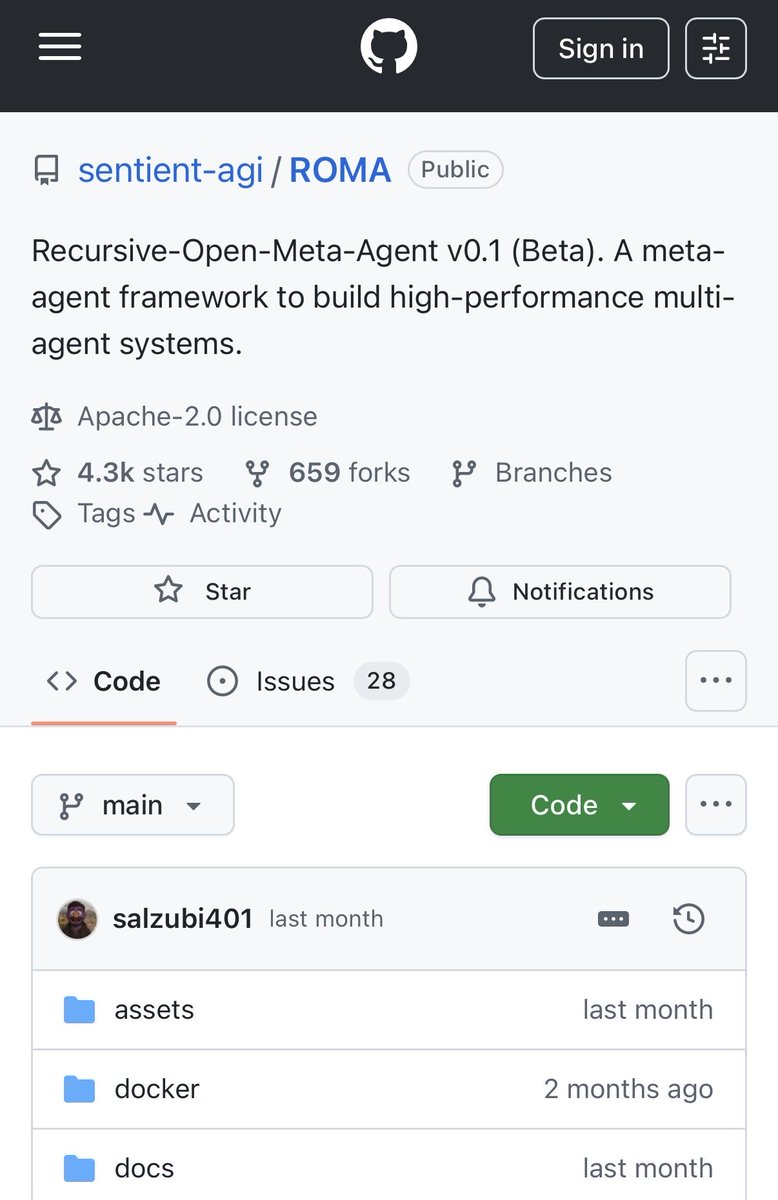The height and width of the screenshot is (1200, 778).
Task: Open the hamburger navigation menu
Action: pyautogui.click(x=60, y=47)
